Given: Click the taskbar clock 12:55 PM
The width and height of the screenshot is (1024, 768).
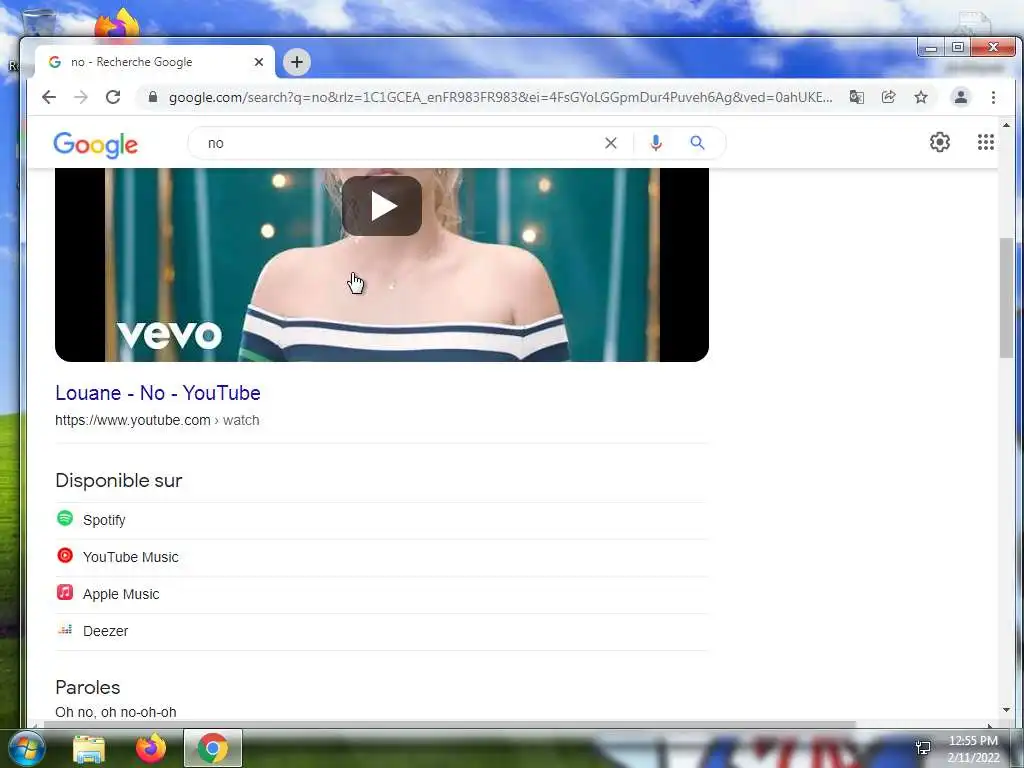Looking at the screenshot, I should (974, 741).
